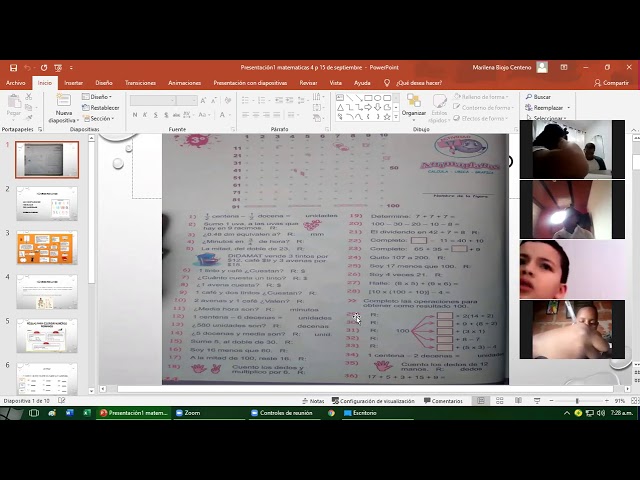Open Word from the taskbar

[69, 413]
